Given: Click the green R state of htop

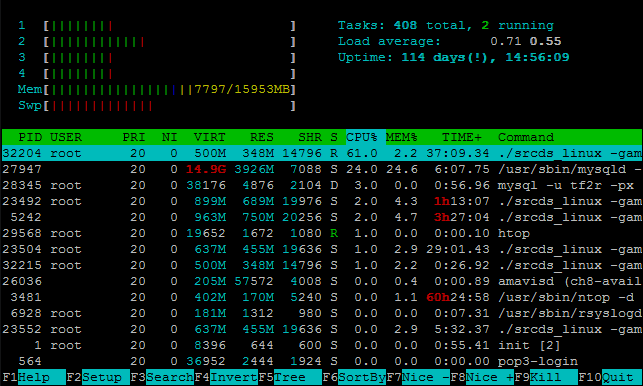Looking at the screenshot, I should (x=334, y=233).
